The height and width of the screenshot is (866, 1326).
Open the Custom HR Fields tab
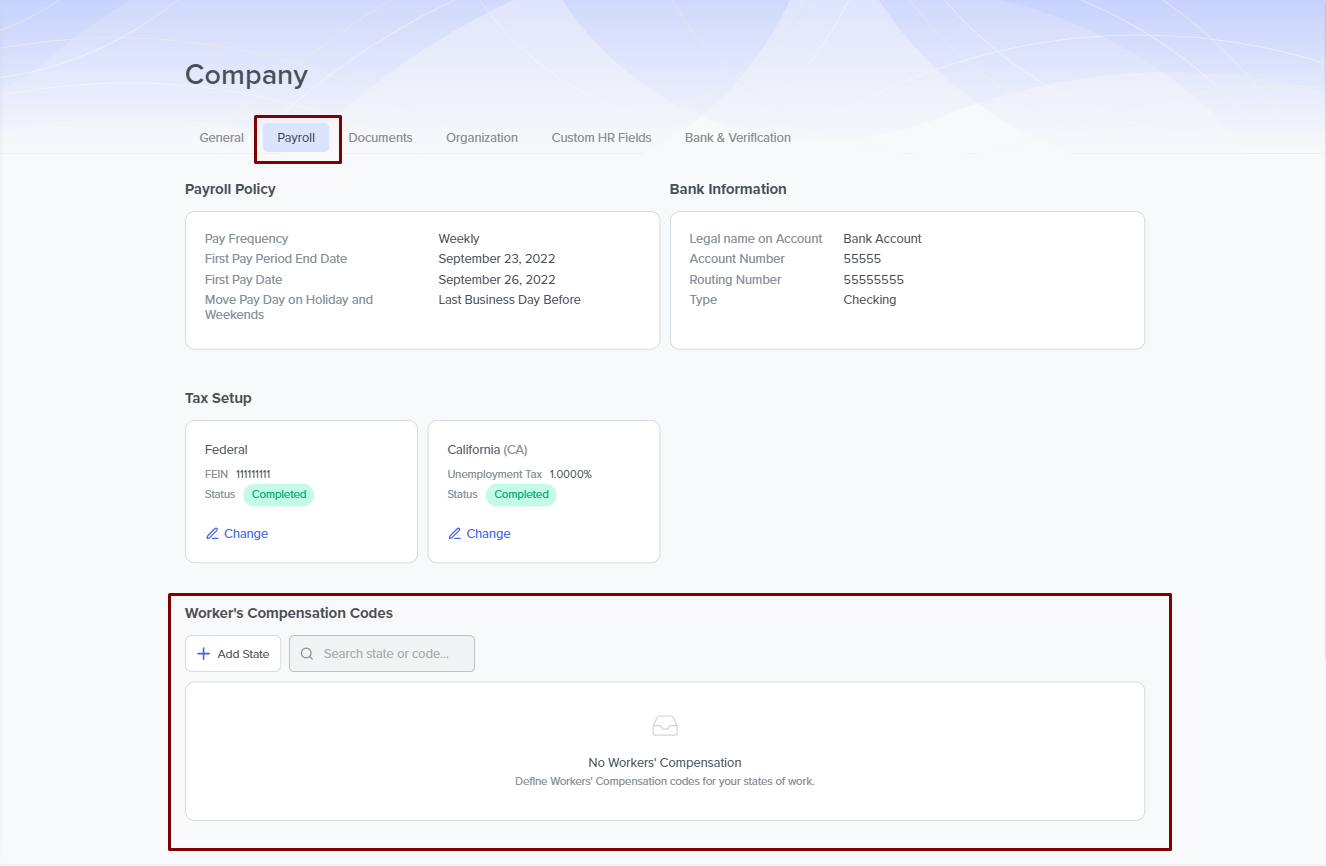tap(601, 138)
